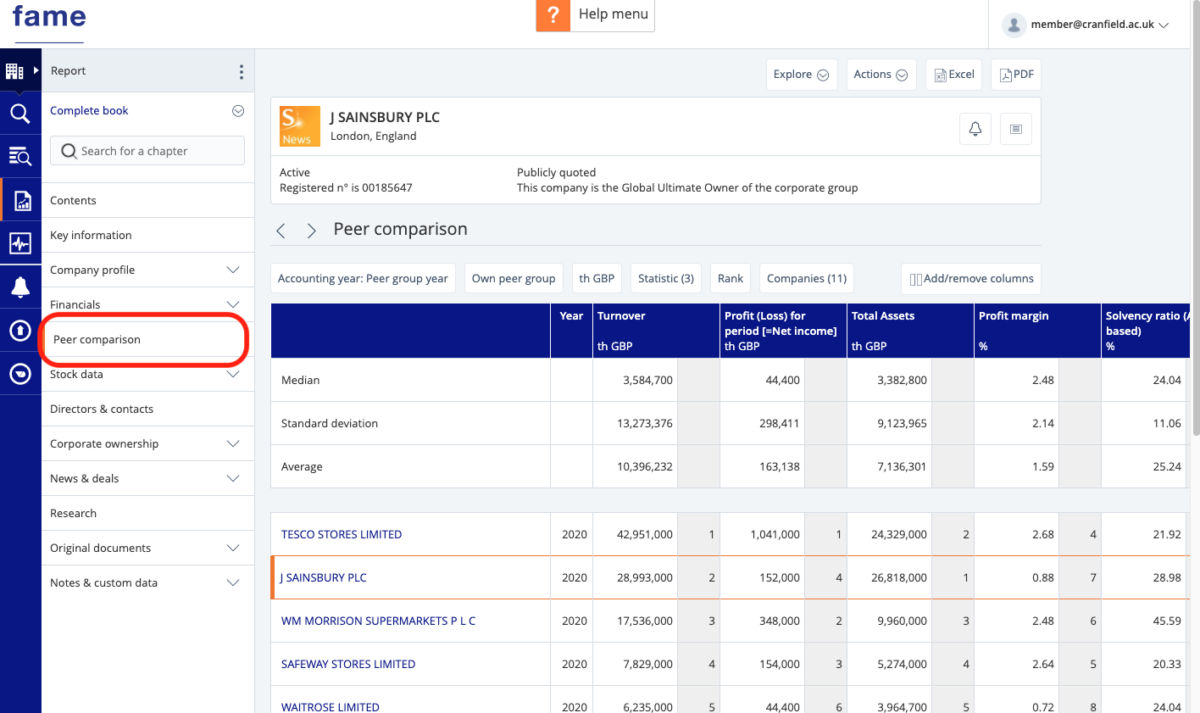This screenshot has width=1200, height=713.
Task: Set a company alert using the bell icon
Action: coord(975,129)
